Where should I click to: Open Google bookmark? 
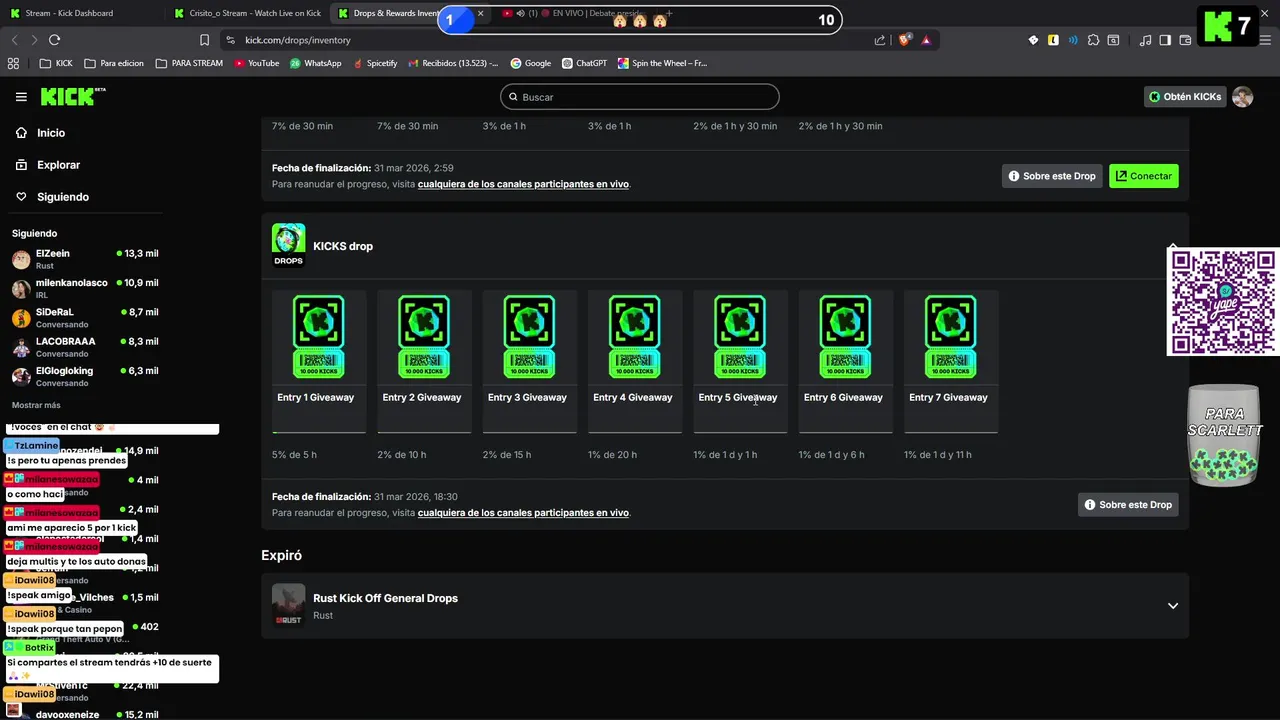coord(531,63)
